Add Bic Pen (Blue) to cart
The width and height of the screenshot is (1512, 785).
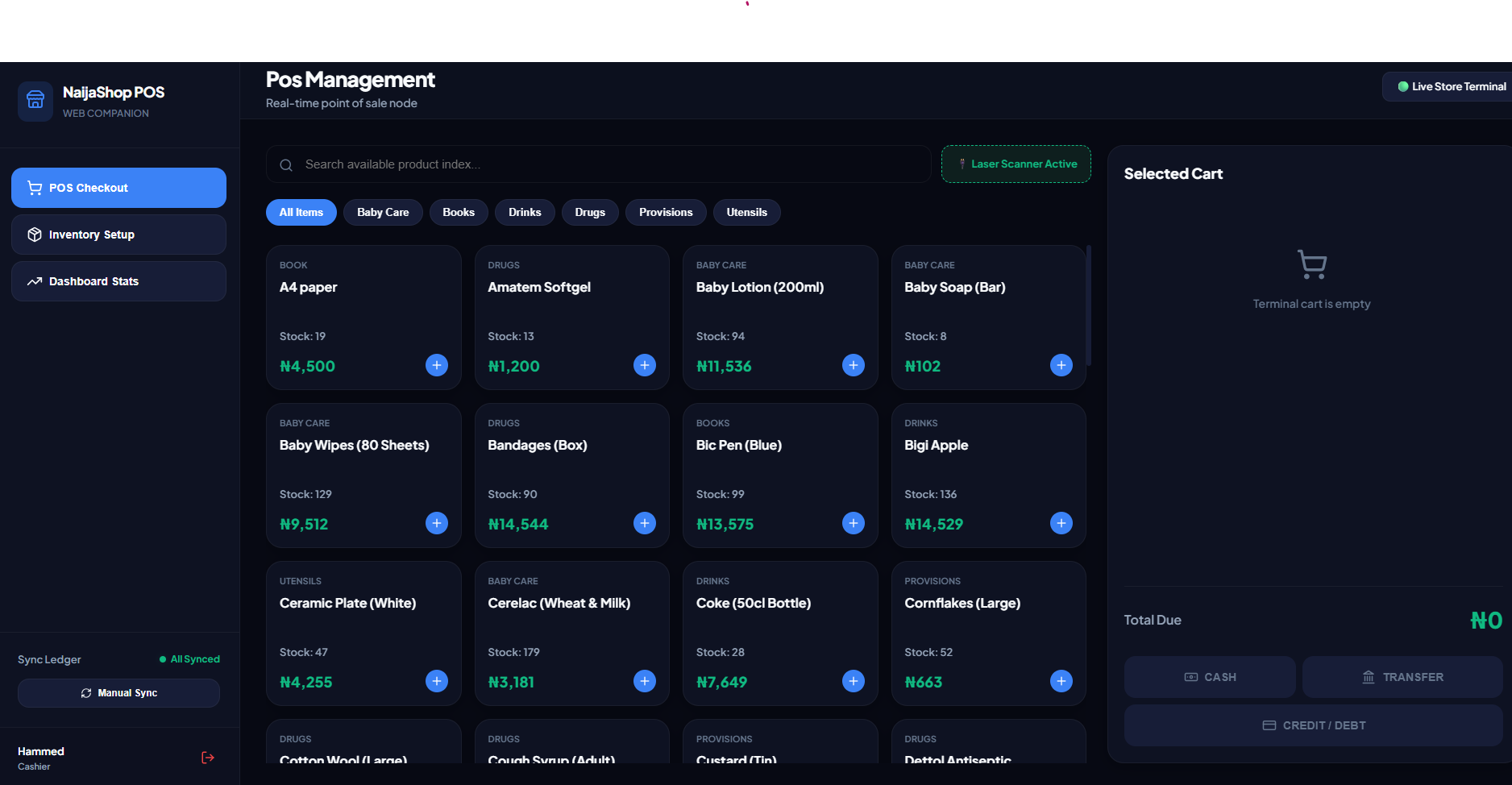(854, 523)
